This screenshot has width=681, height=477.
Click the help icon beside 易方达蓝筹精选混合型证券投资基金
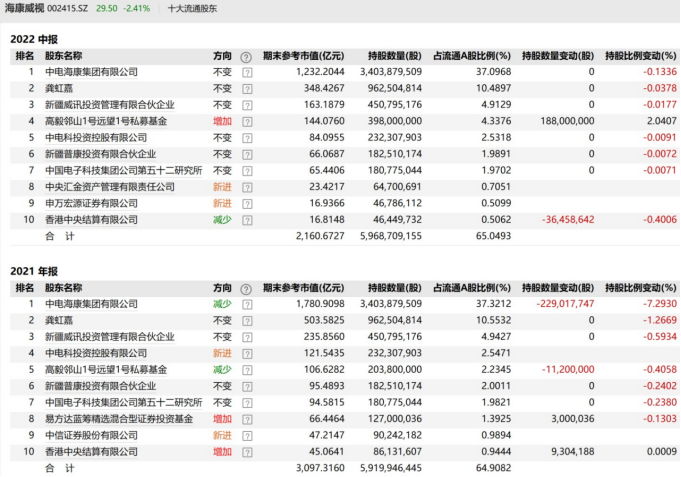pos(247,418)
